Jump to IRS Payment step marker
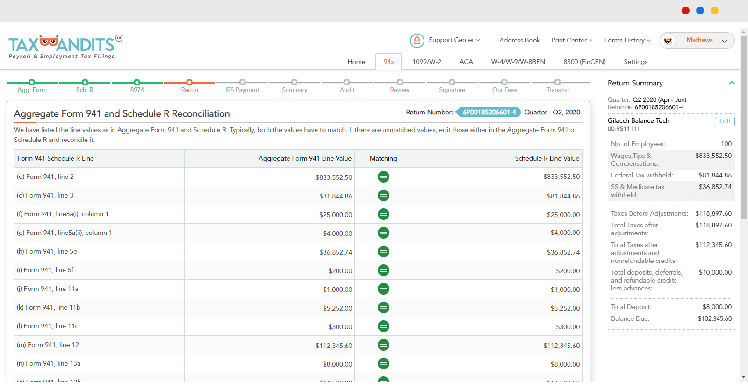This screenshot has height=389, width=748. [242, 82]
